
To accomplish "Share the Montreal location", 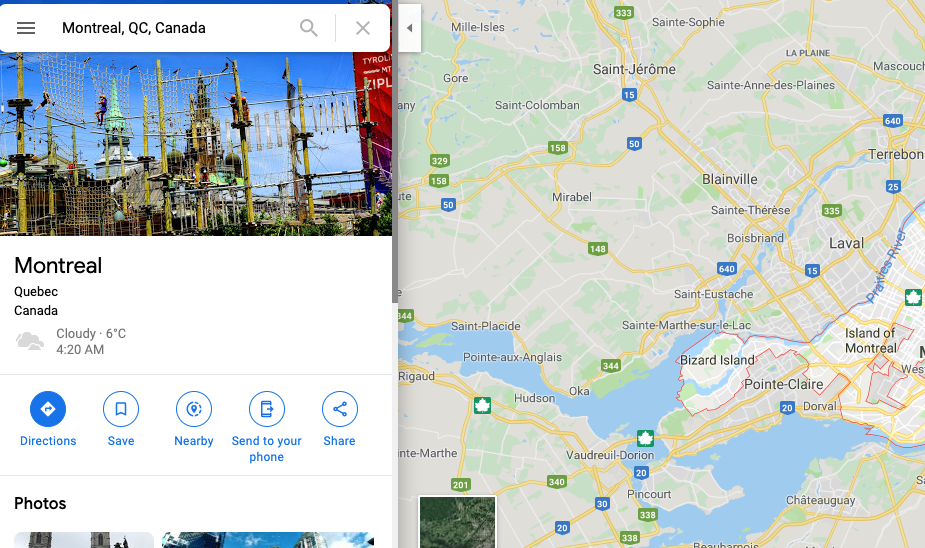I will [x=339, y=419].
